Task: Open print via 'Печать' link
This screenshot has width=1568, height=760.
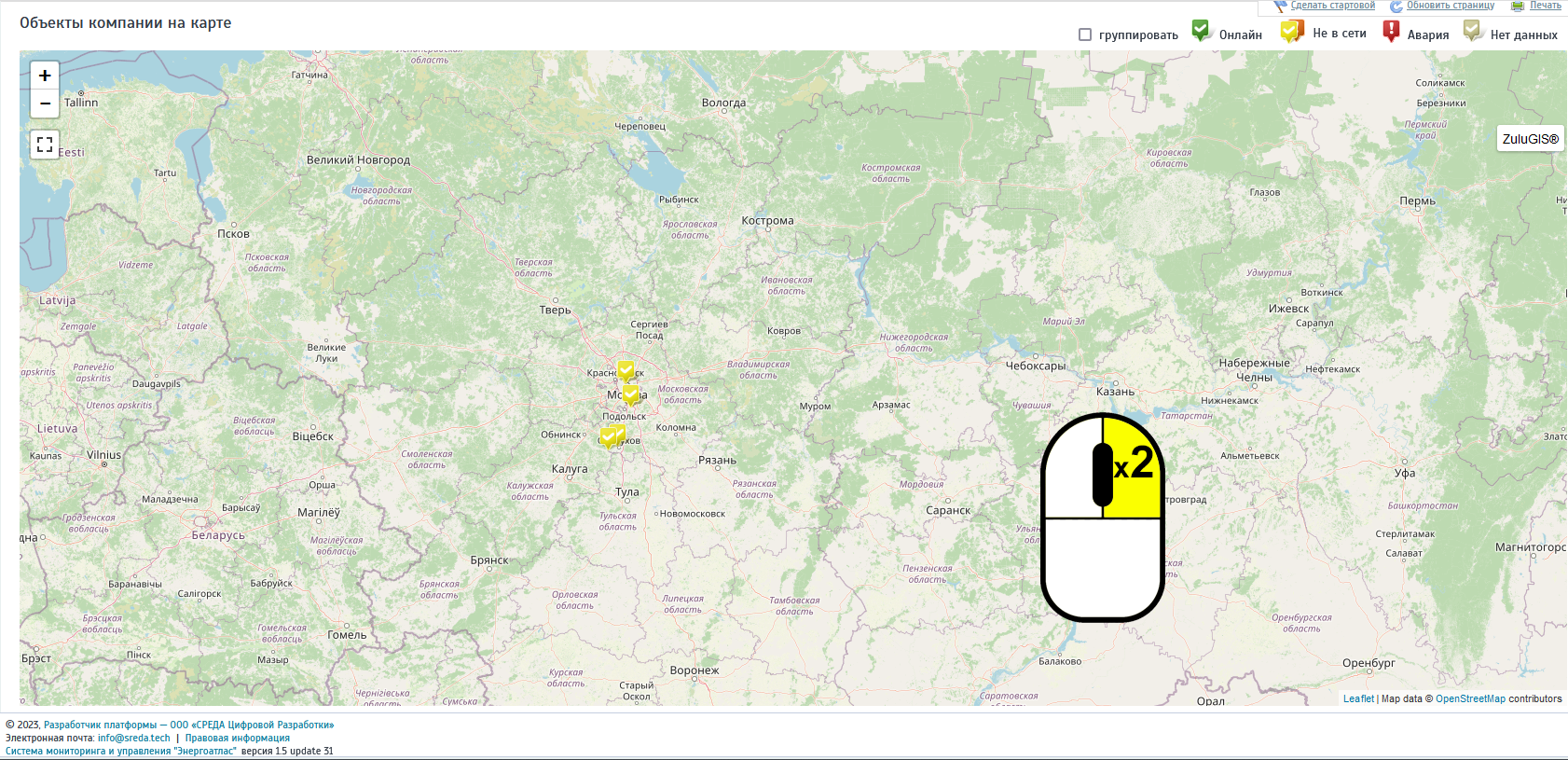Action: (1545, 6)
